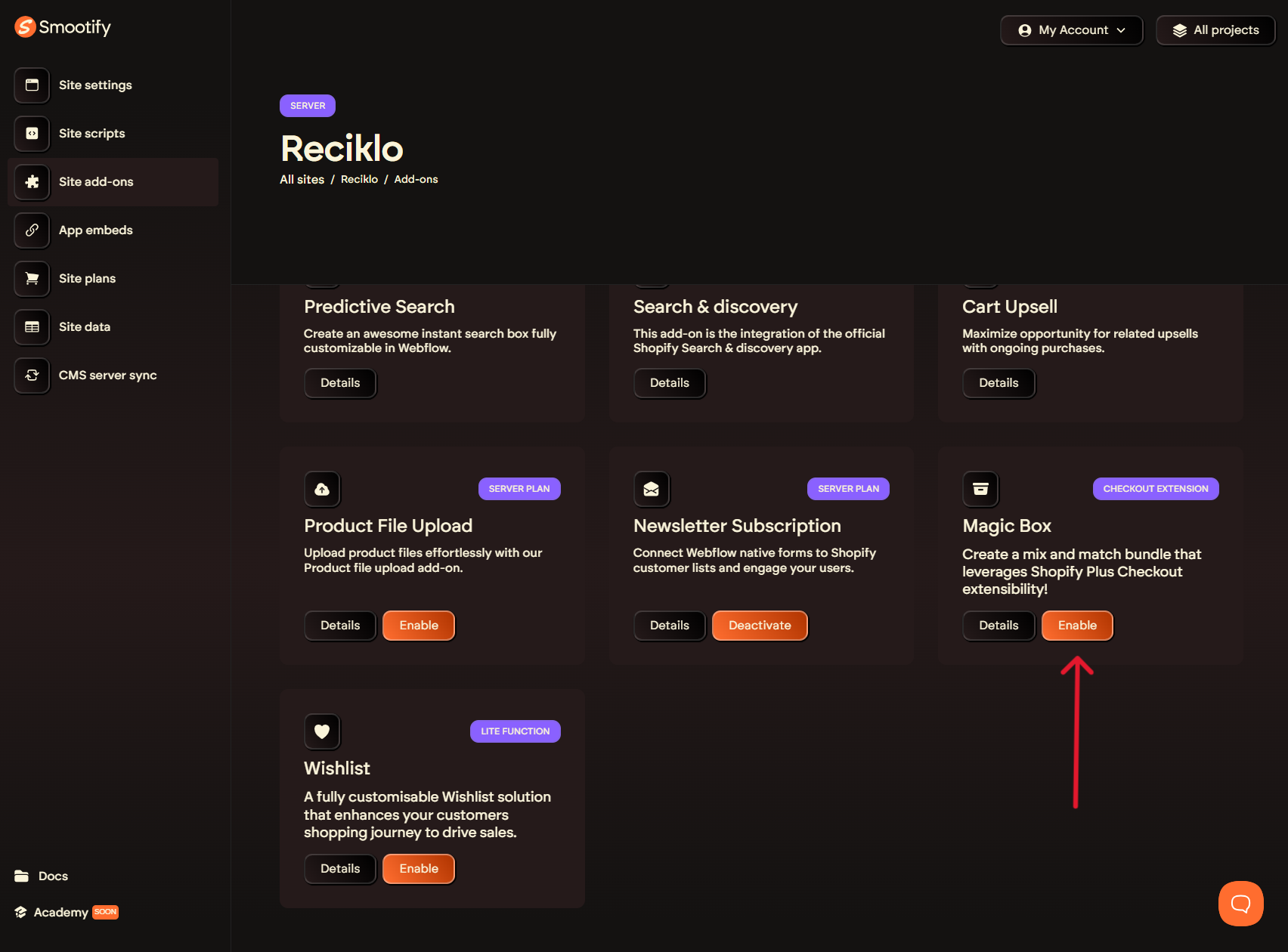Enable the Product File Upload add-on
The height and width of the screenshot is (952, 1288).
click(419, 626)
